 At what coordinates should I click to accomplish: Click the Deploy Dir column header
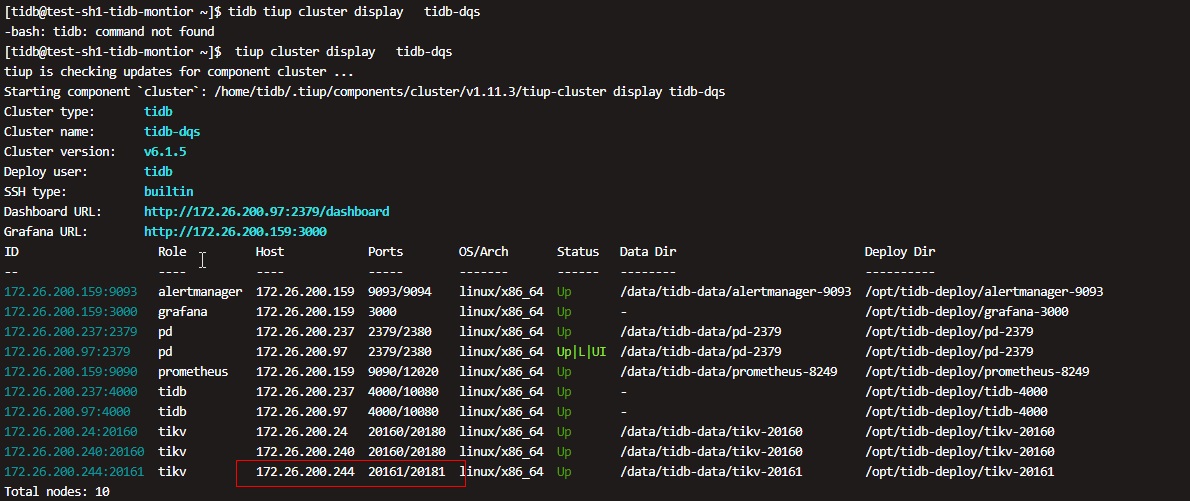(x=899, y=251)
